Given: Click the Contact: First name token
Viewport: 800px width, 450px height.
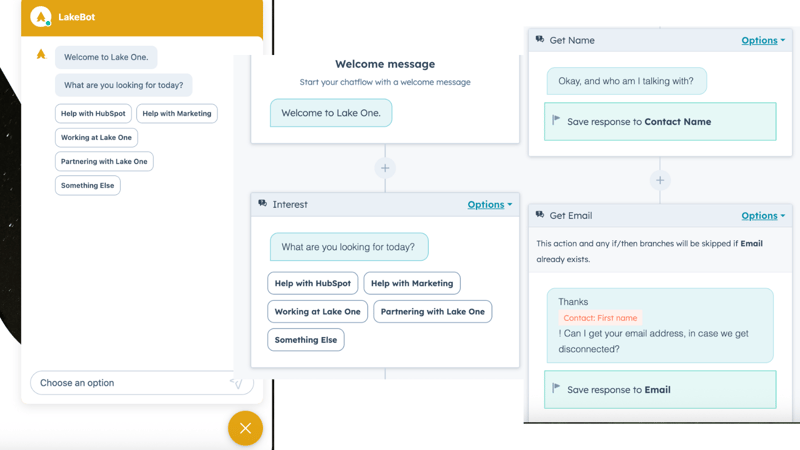Looking at the screenshot, I should [601, 318].
